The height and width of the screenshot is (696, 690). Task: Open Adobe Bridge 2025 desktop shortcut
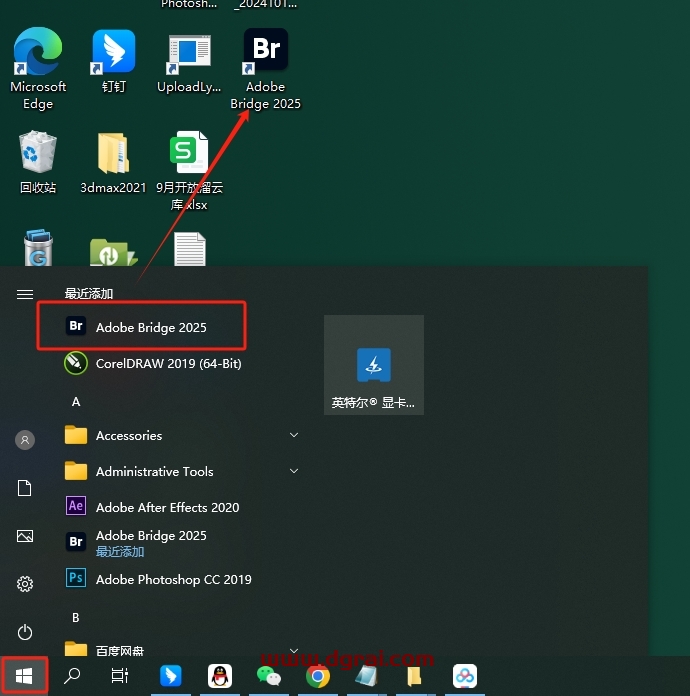tap(266, 69)
